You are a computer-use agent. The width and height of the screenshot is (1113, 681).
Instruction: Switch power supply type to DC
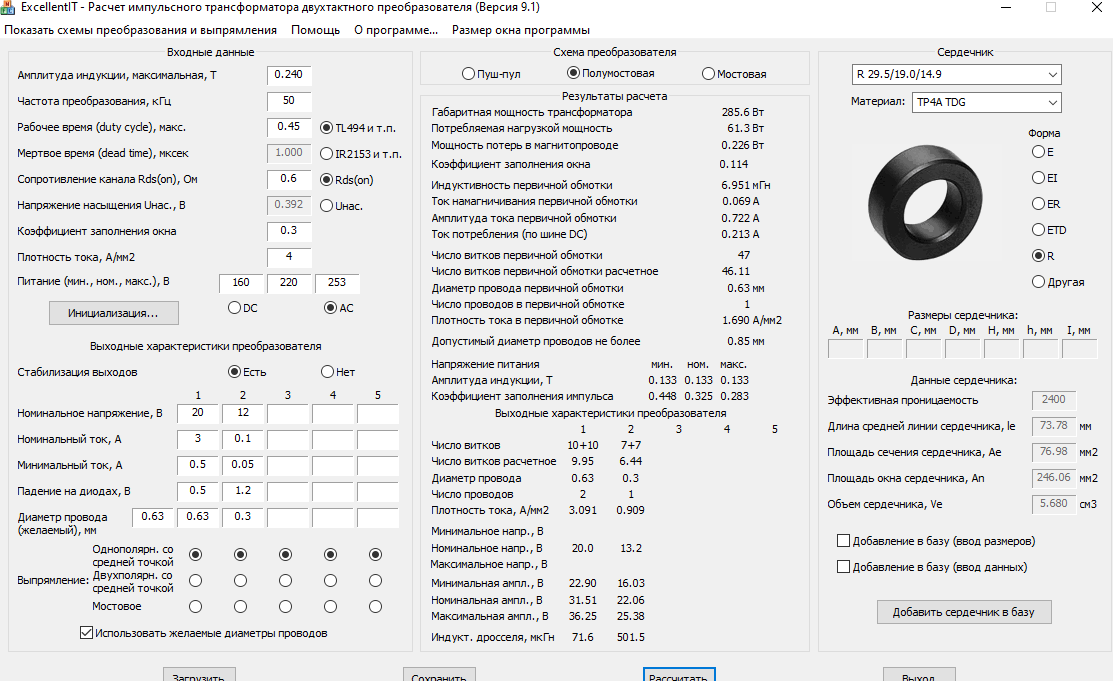235,307
